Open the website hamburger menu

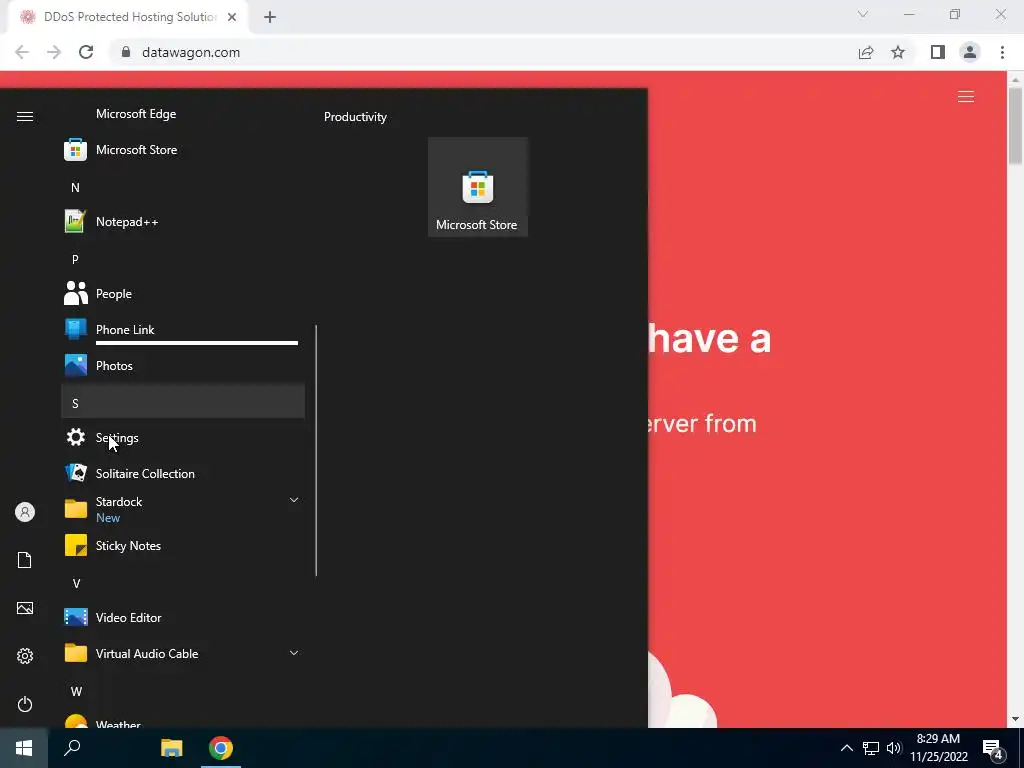coord(966,97)
